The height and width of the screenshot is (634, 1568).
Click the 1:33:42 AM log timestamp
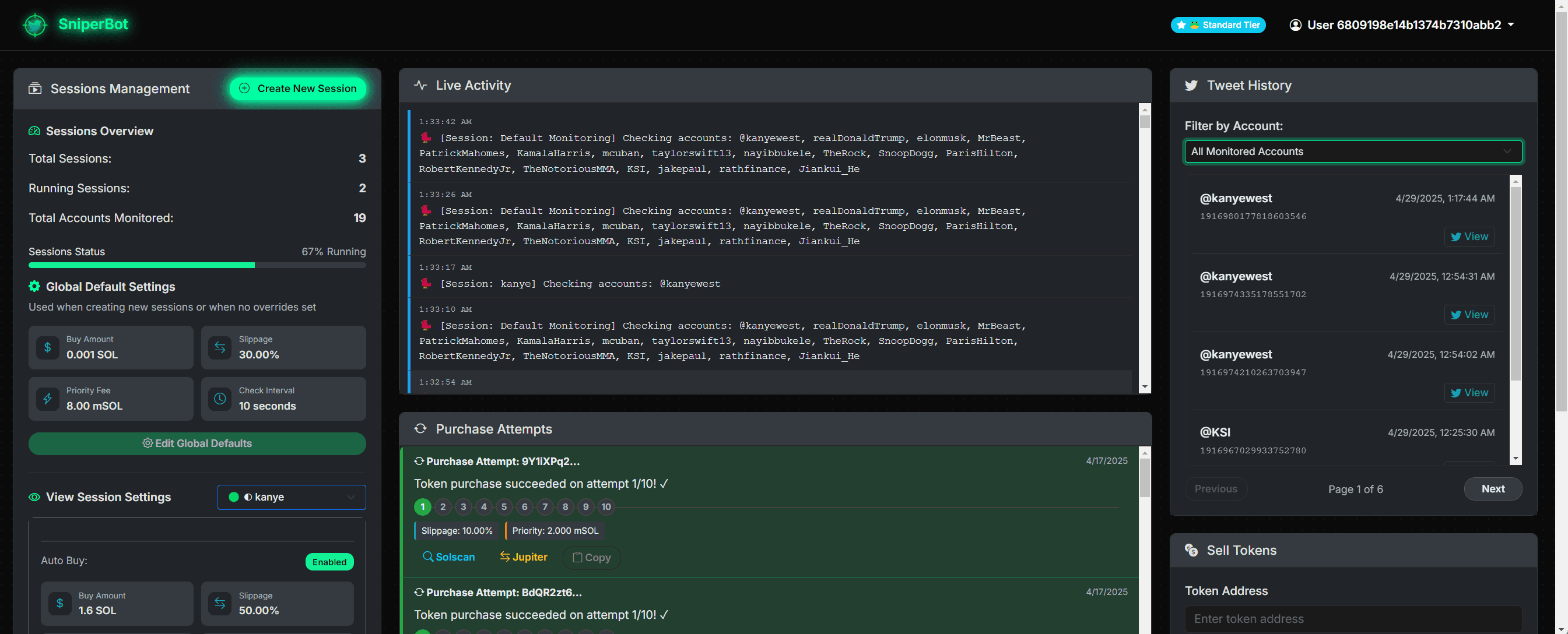coord(445,122)
